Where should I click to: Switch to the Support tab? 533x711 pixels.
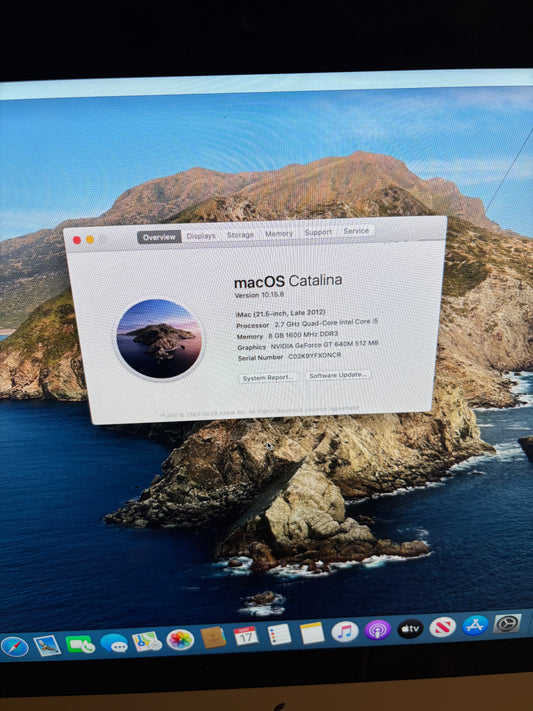point(318,232)
